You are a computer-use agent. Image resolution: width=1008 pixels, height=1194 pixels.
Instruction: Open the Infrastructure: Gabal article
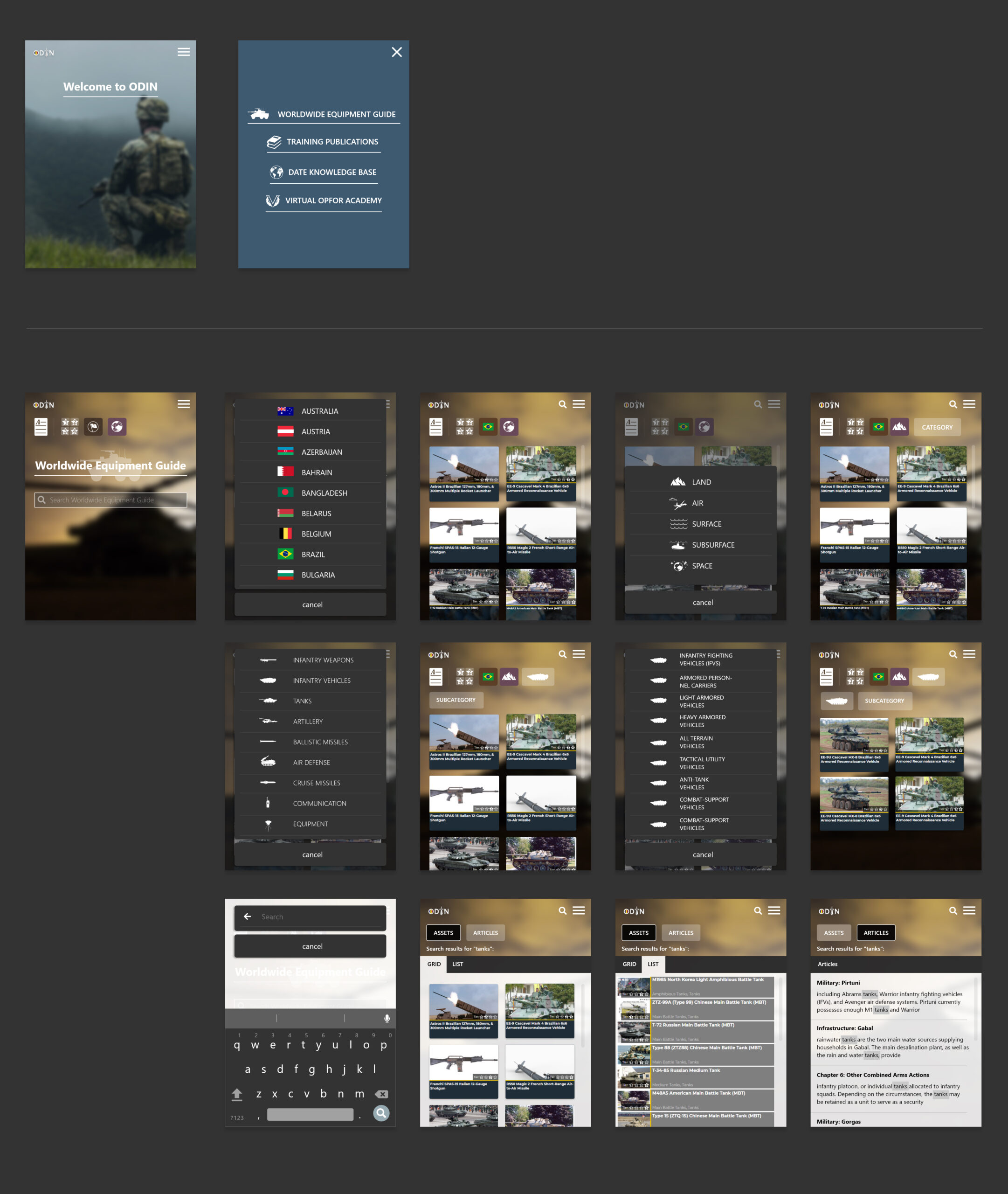pos(891,1042)
